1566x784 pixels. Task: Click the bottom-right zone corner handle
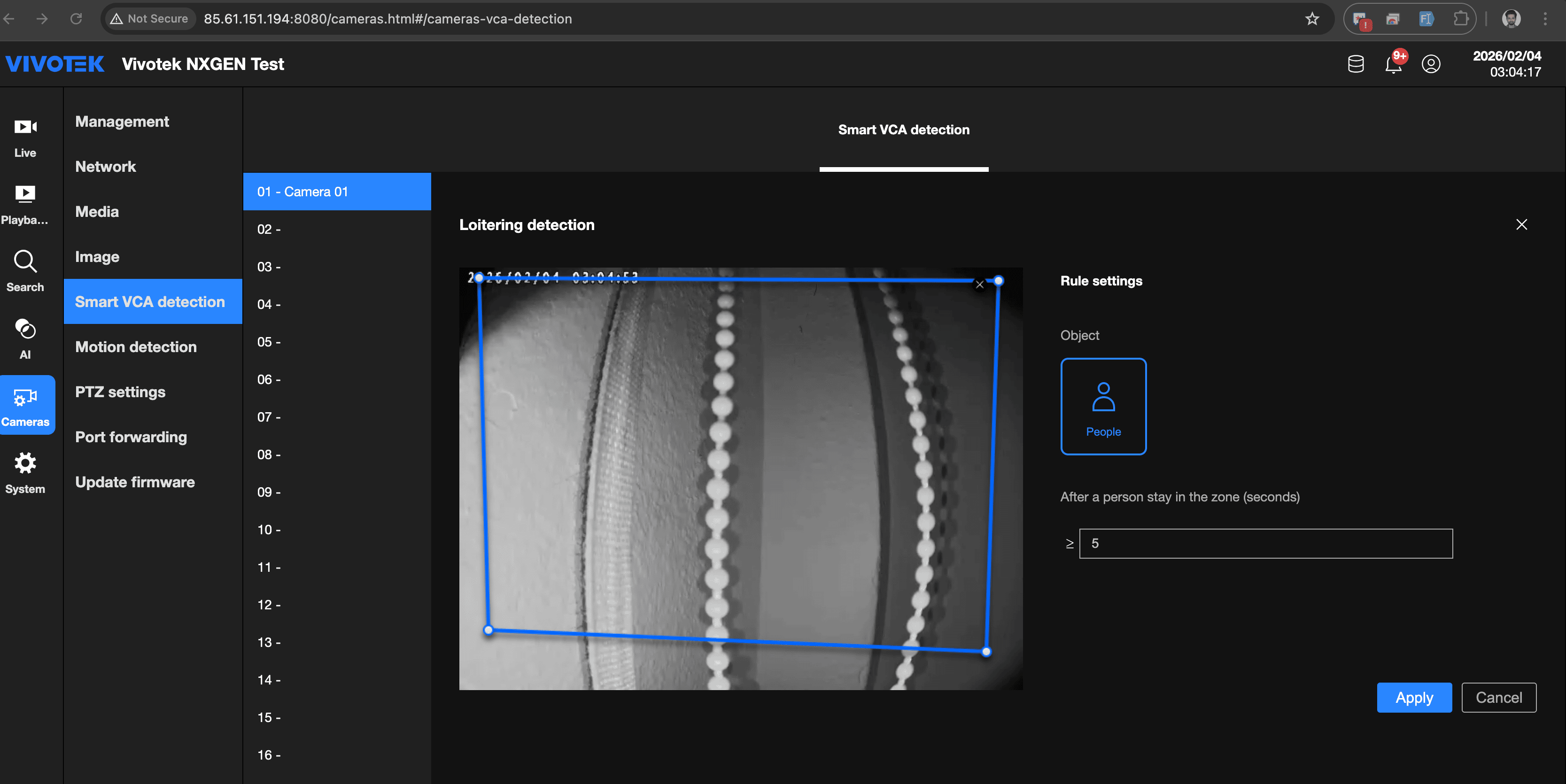986,652
